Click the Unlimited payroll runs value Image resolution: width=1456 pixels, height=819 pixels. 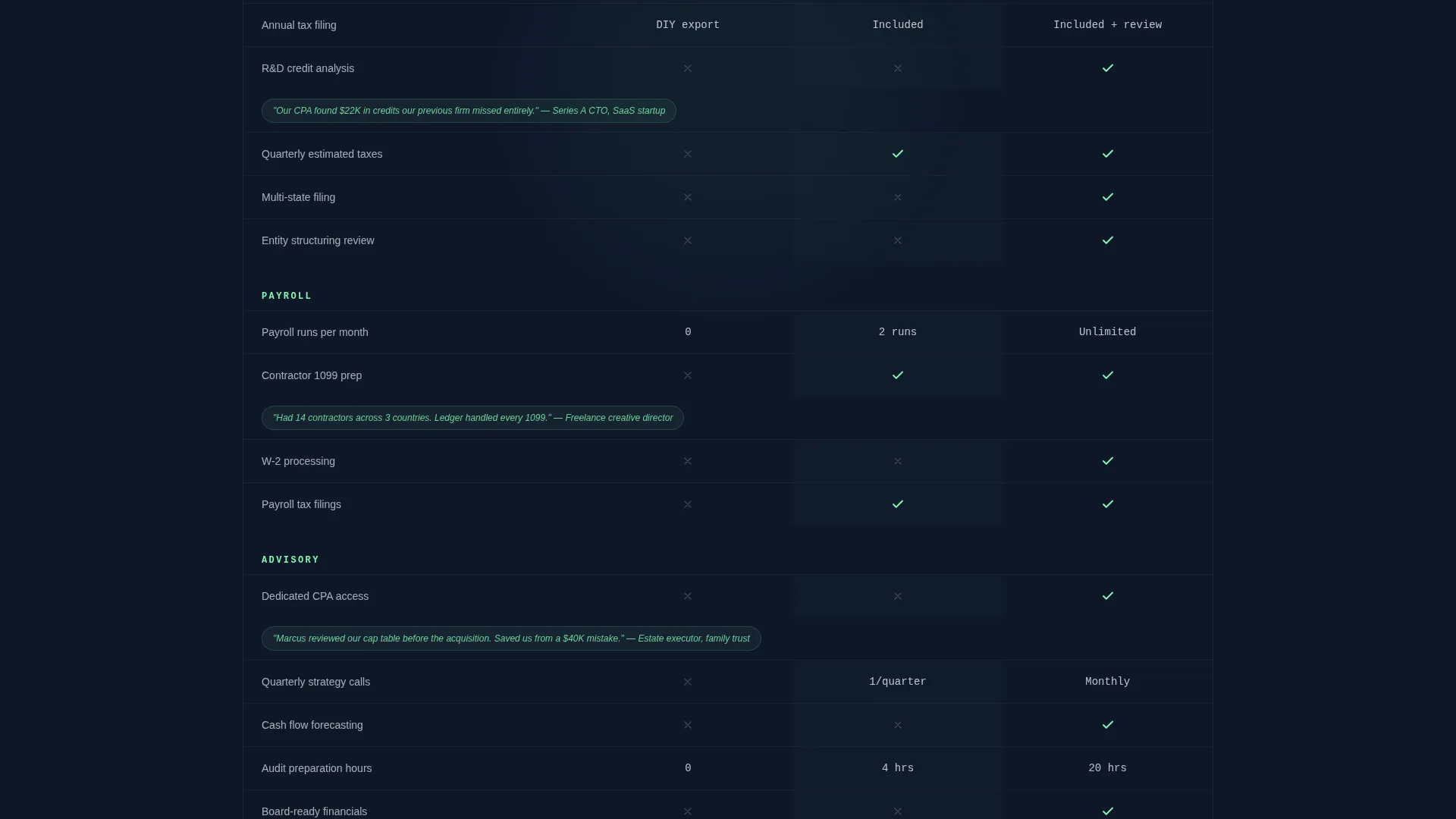pos(1107,332)
